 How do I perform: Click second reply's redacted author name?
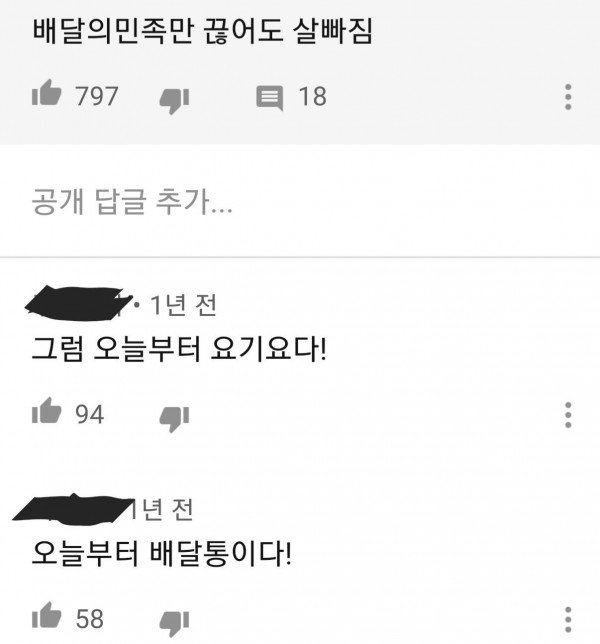click(x=73, y=508)
